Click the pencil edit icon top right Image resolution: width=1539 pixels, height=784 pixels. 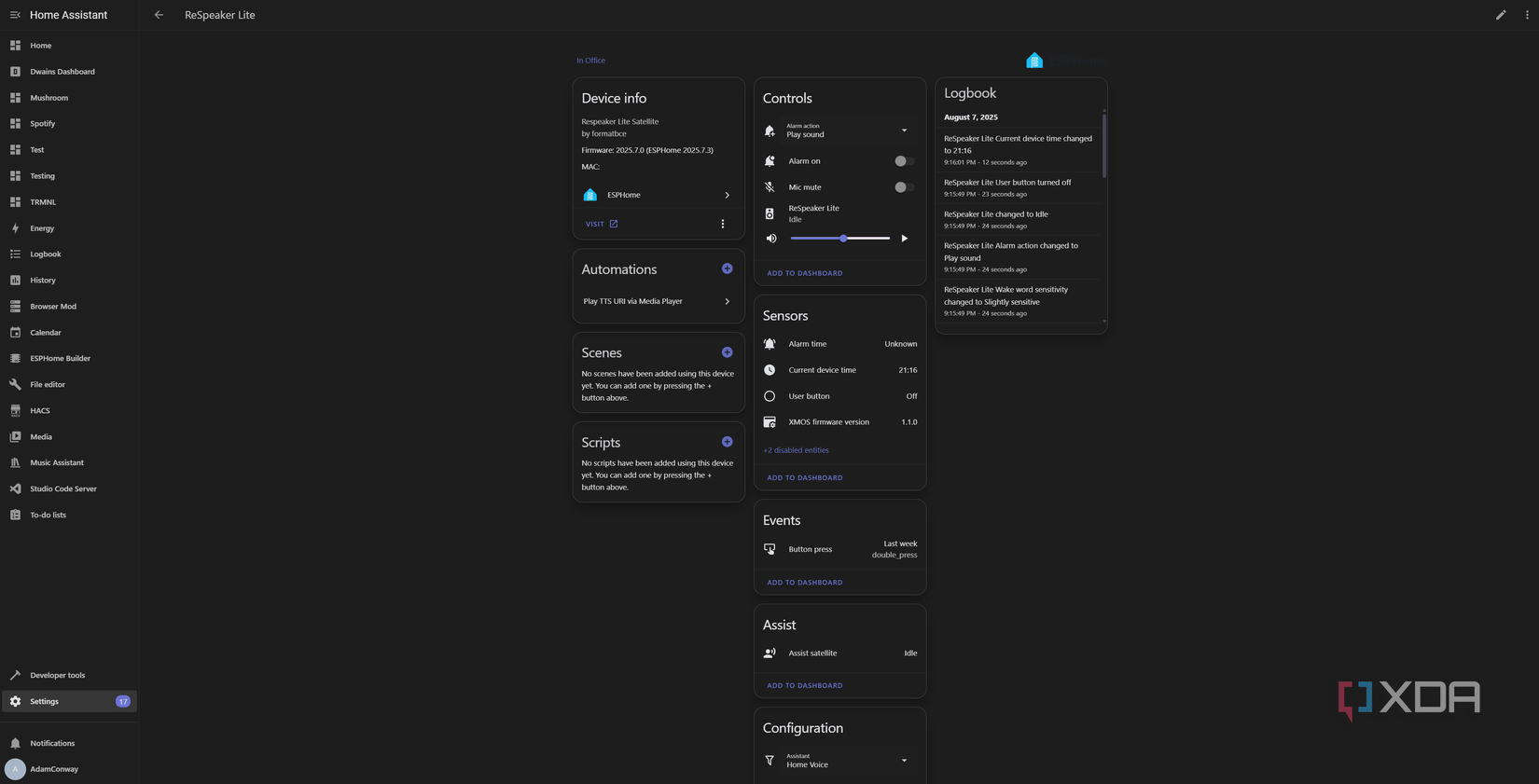1501,15
